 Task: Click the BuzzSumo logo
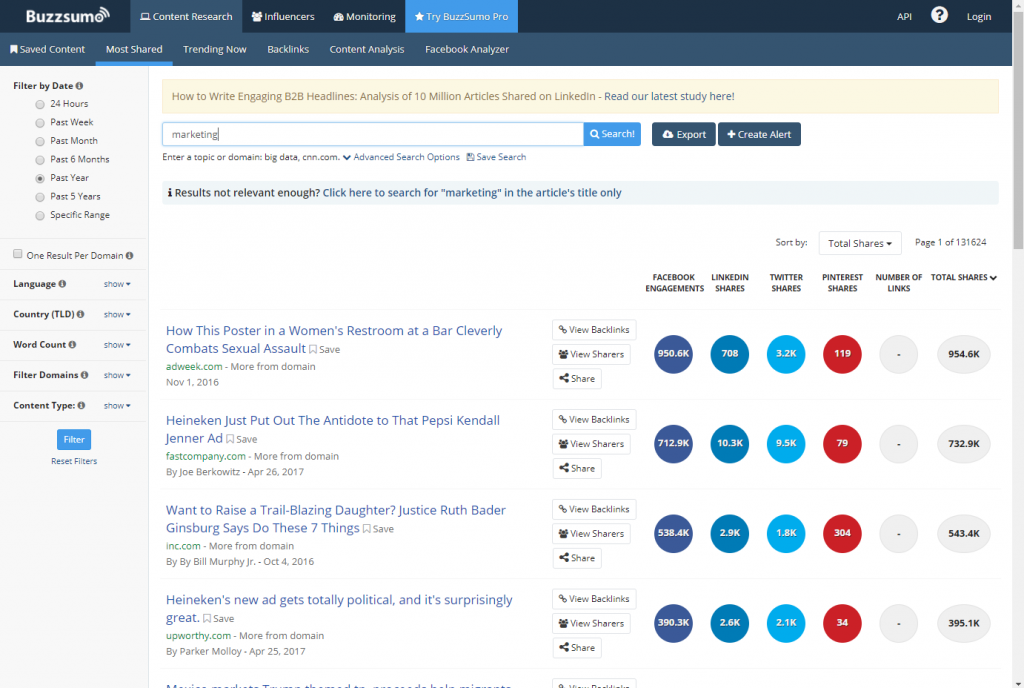[67, 16]
